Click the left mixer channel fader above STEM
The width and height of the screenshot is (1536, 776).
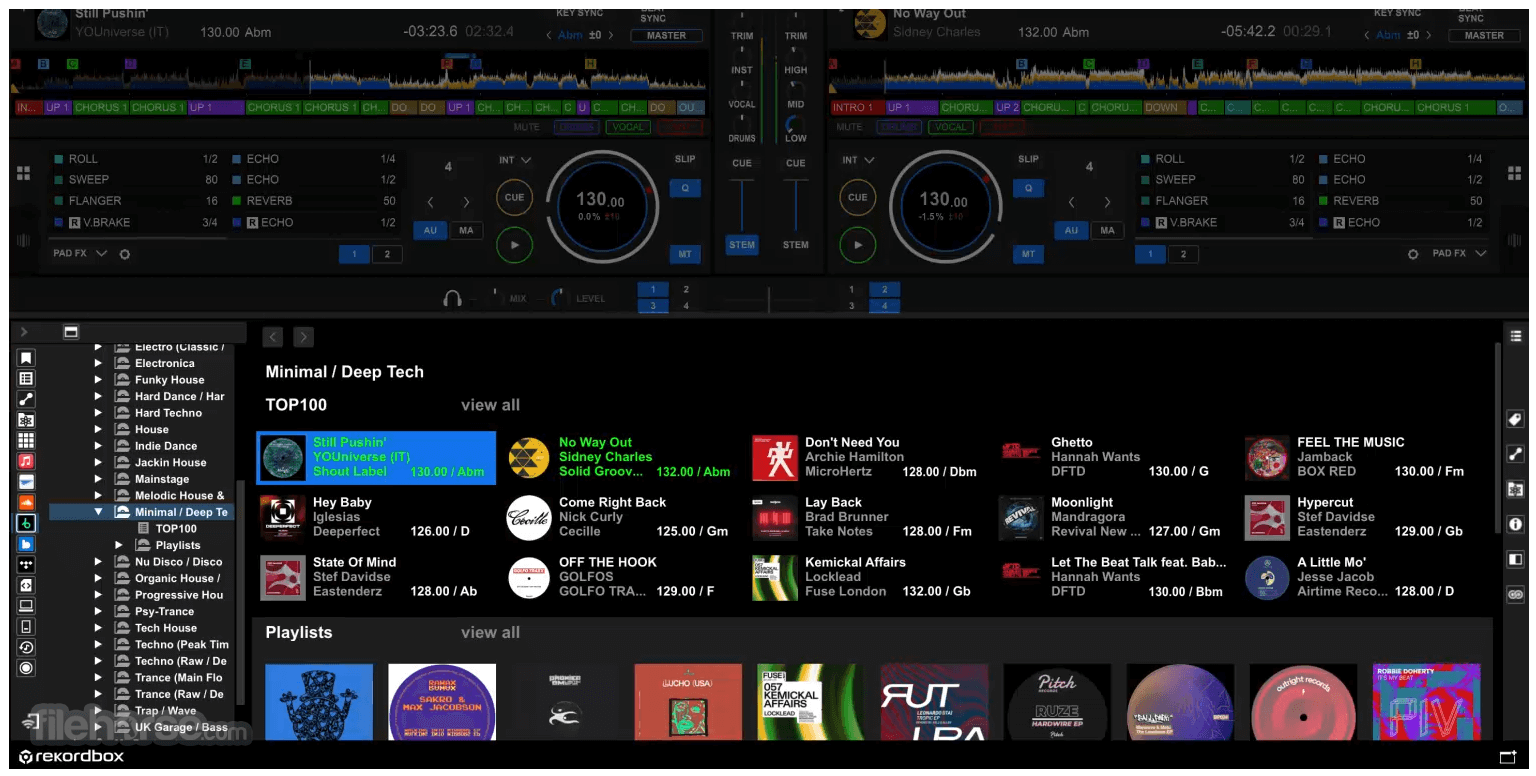[x=742, y=205]
